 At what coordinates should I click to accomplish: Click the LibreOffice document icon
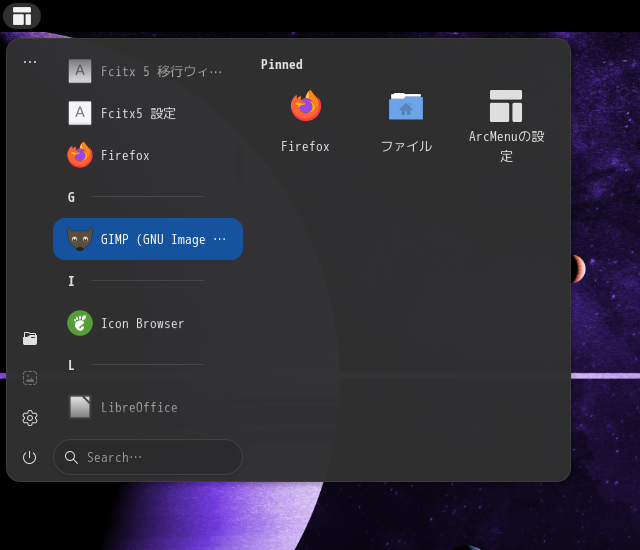pos(80,407)
